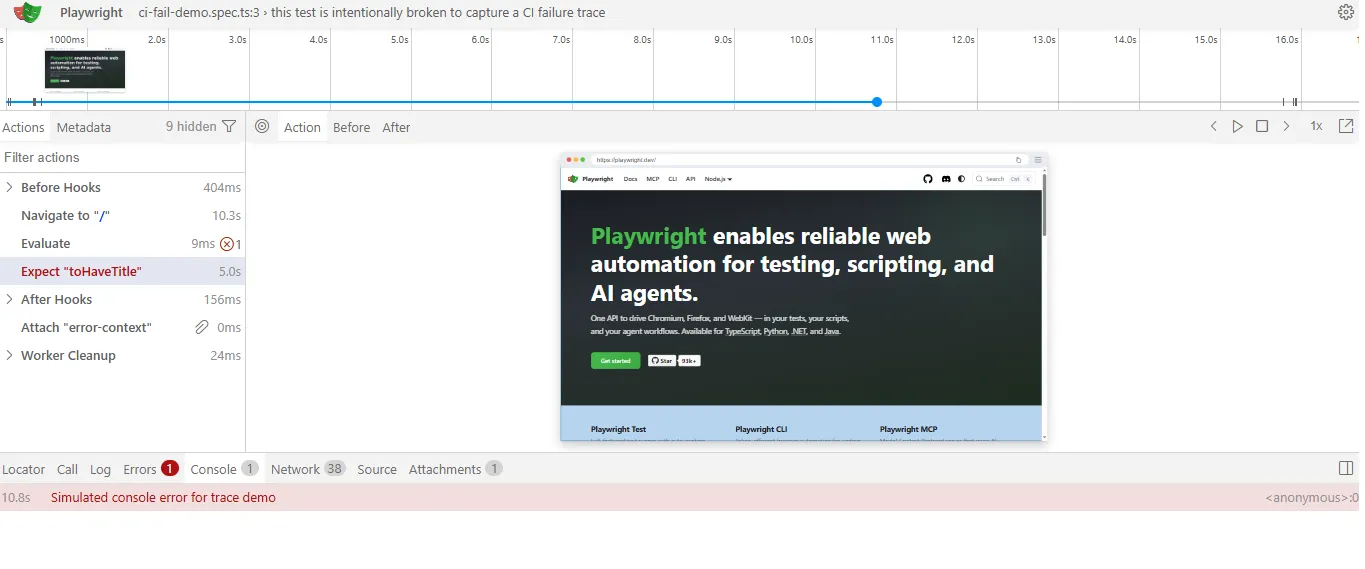Open the hamburger menu in snapshot browser
This screenshot has height=569, width=1365.
click(x=1038, y=160)
